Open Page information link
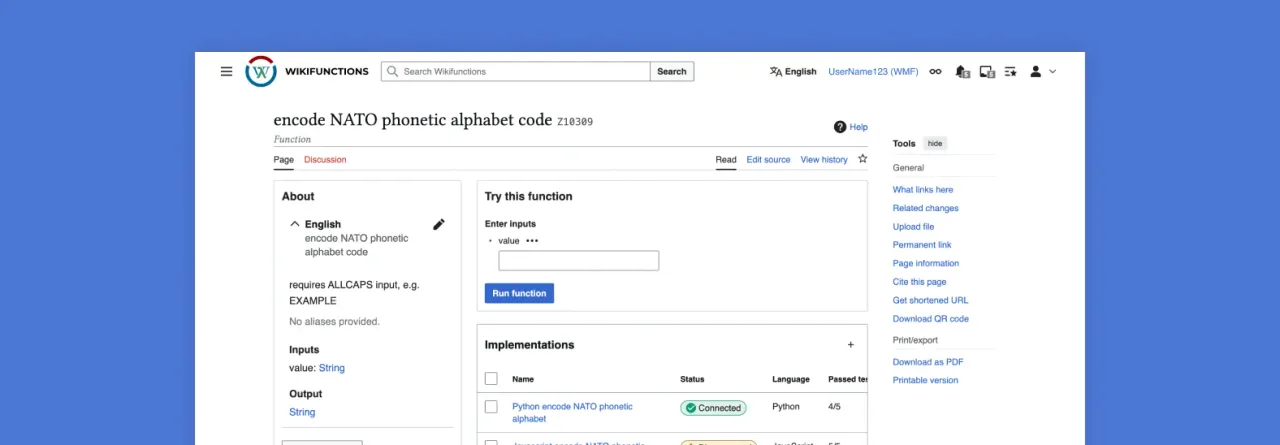The height and width of the screenshot is (445, 1280). point(926,263)
